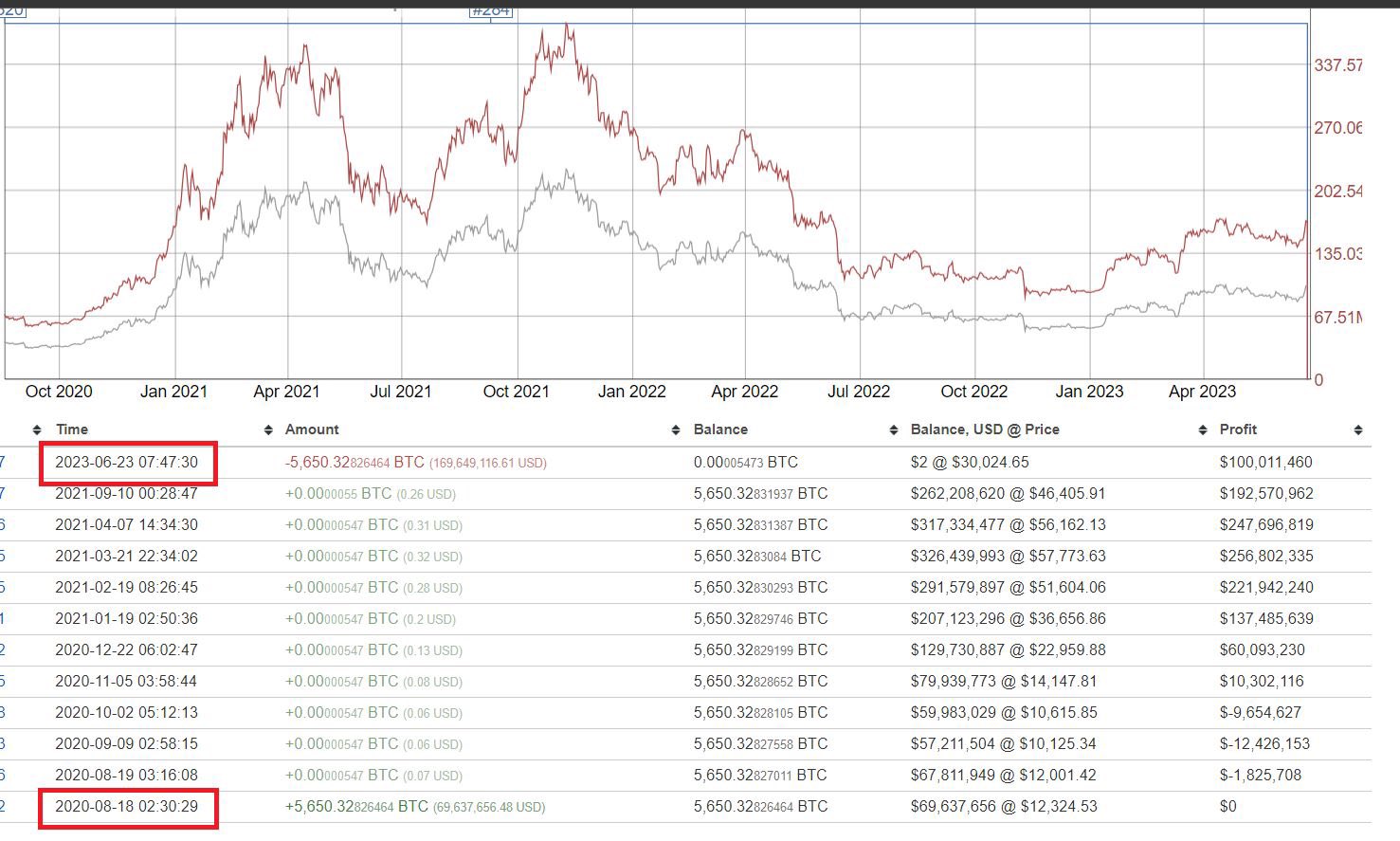Click the 2021-04-07 14:34:30 transaction time
This screenshot has width=1400, height=841.
pyautogui.click(x=127, y=525)
